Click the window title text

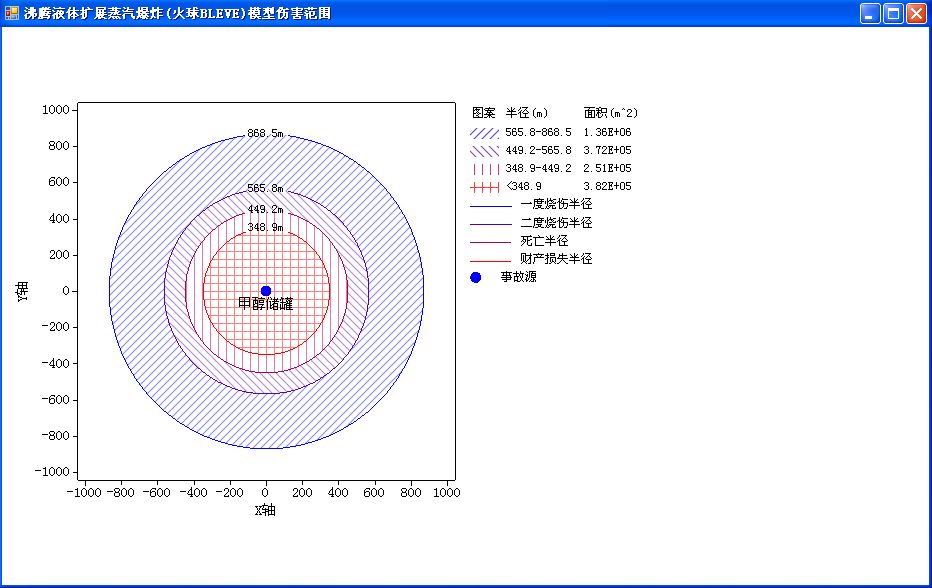[x=177, y=13]
